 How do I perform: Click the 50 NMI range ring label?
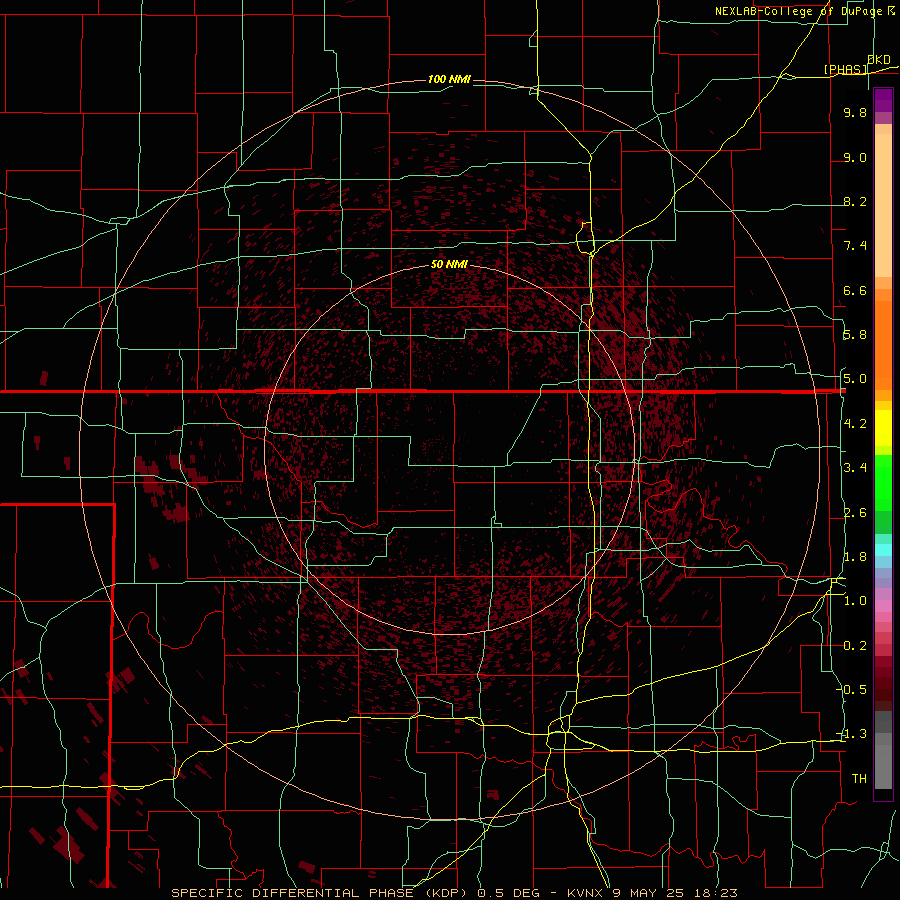(x=449, y=264)
